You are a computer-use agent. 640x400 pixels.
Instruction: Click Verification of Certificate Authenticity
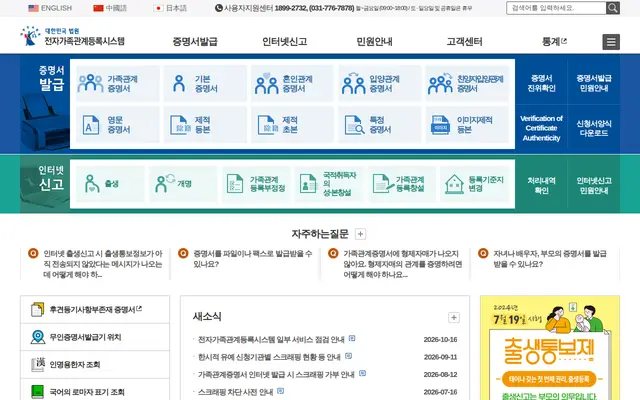pos(541,128)
